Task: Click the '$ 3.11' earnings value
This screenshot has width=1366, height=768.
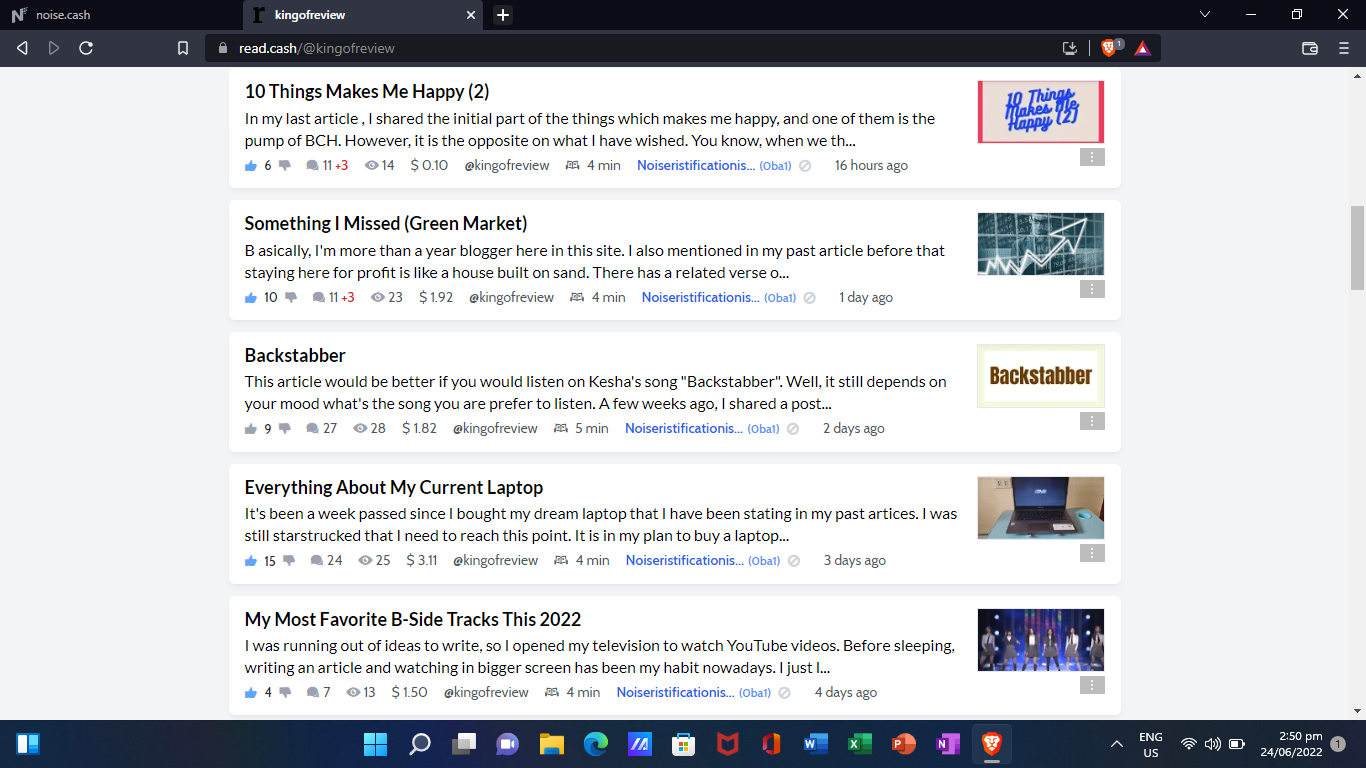Action: click(x=422, y=561)
